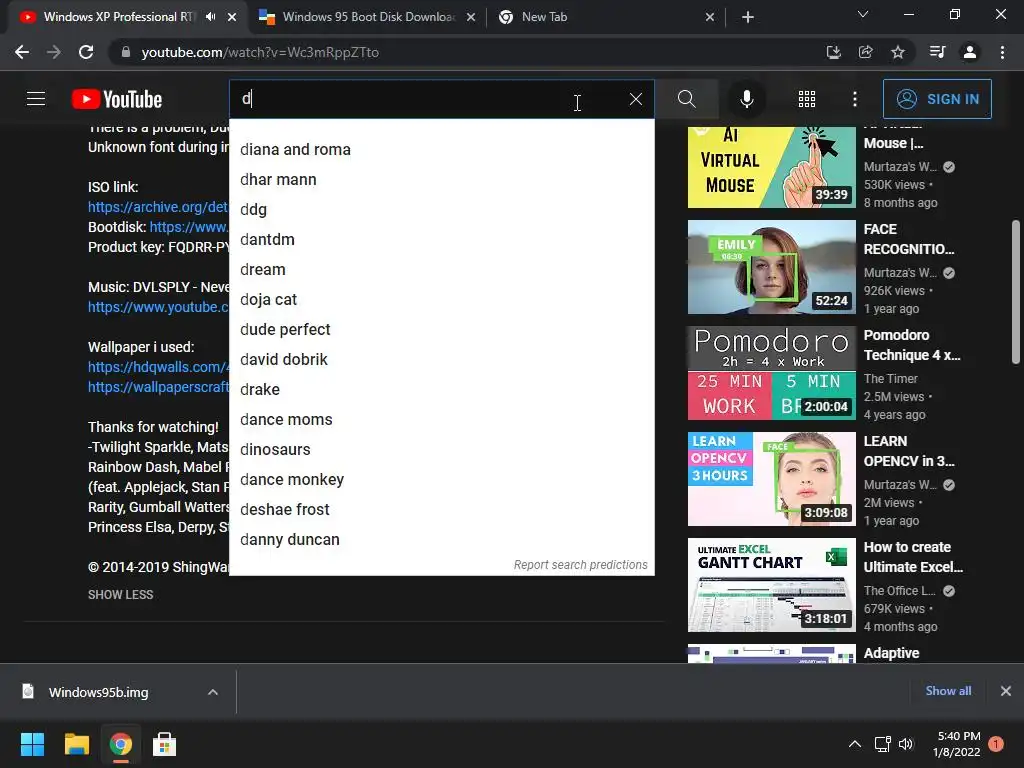Click The Timer channel name
1024x768 pixels.
[891, 379]
